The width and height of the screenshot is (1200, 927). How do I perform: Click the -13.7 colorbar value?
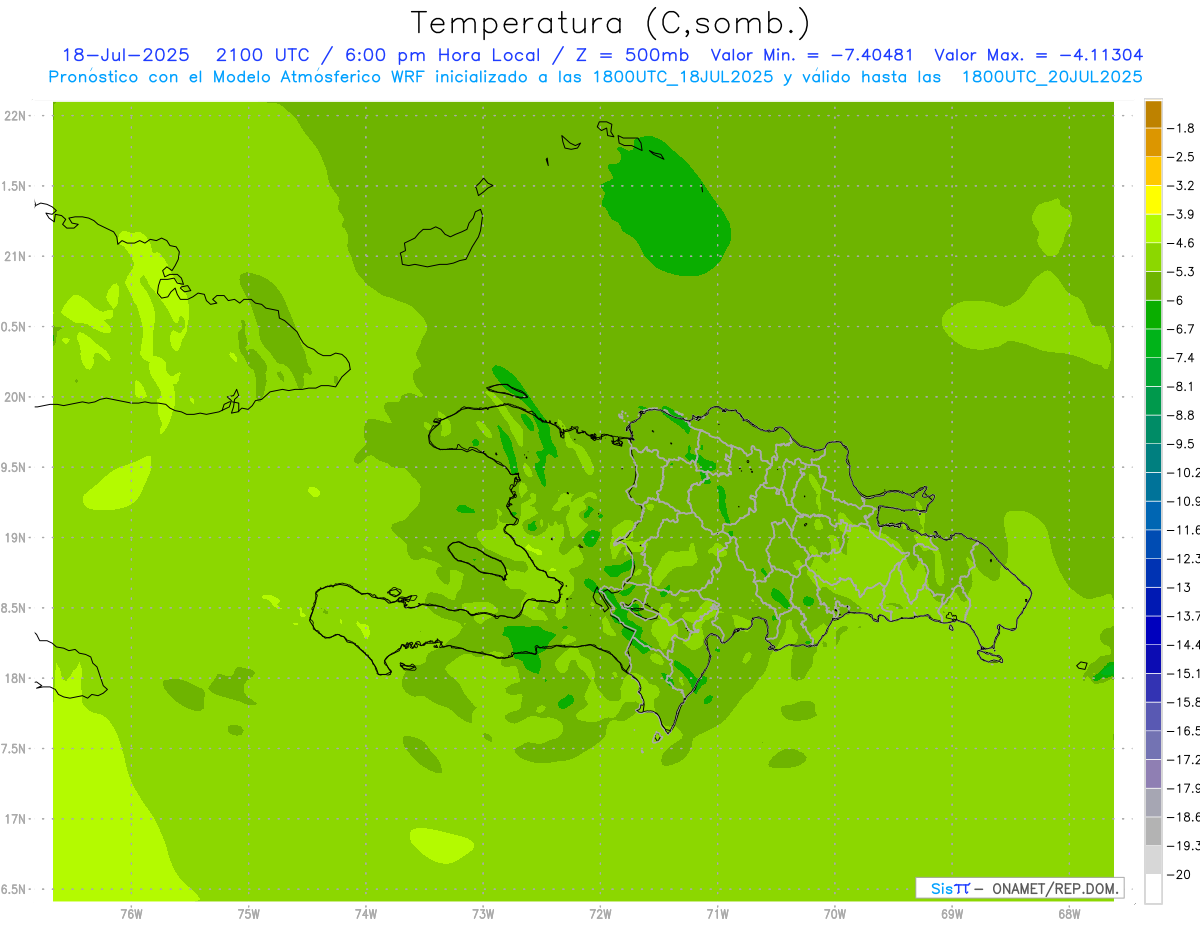point(1184,616)
